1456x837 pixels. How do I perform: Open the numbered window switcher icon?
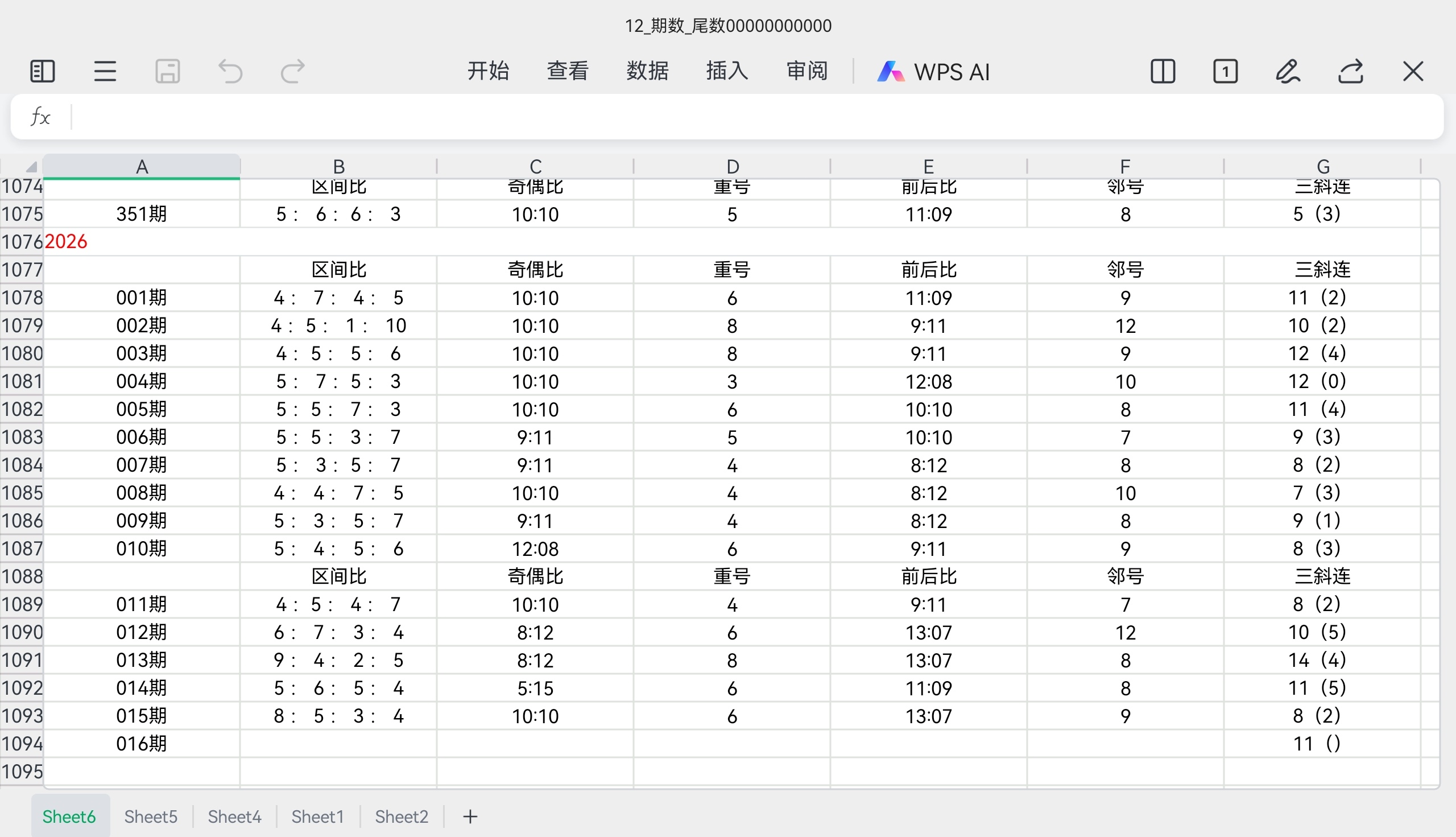[1225, 72]
